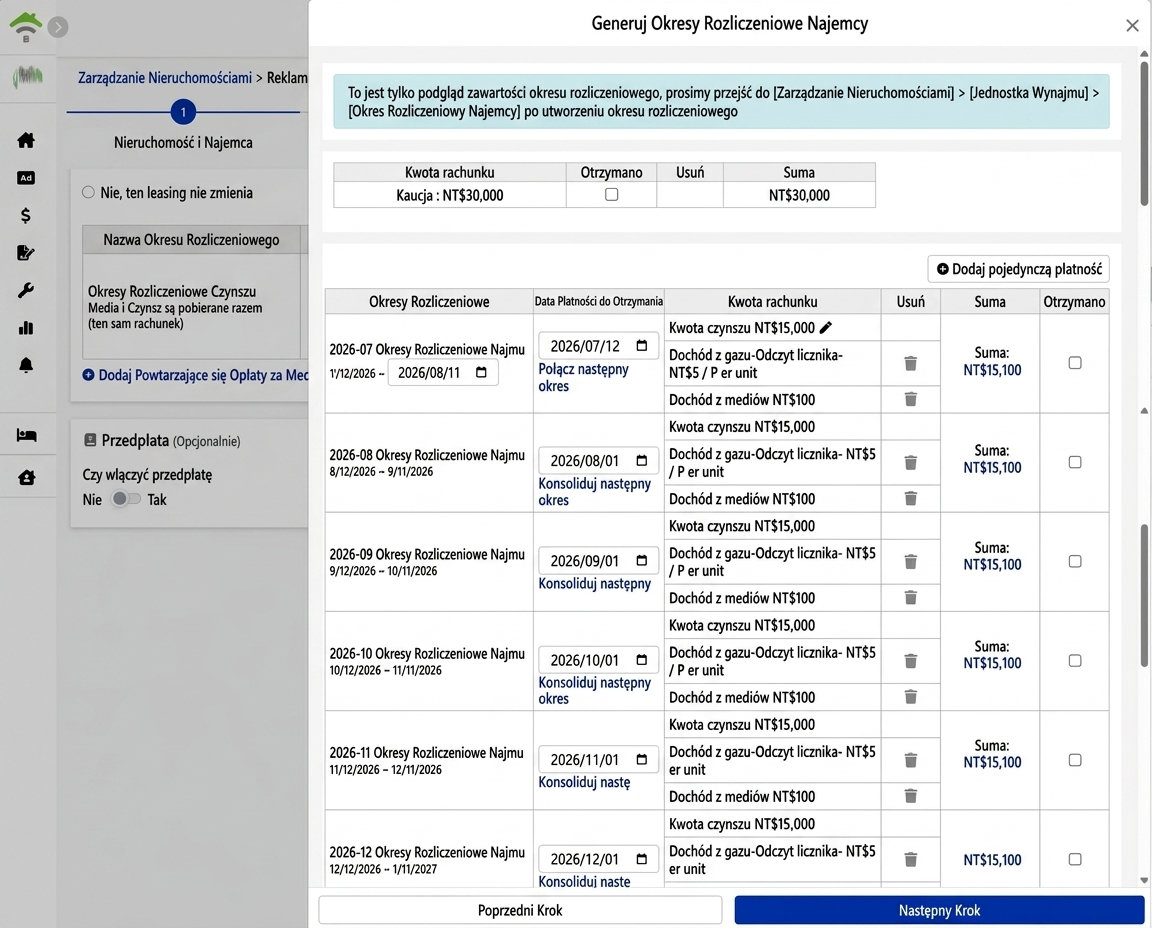Click 'Konsoliduj następny okres' for 2026-08
1152x928 pixels.
[594, 492]
